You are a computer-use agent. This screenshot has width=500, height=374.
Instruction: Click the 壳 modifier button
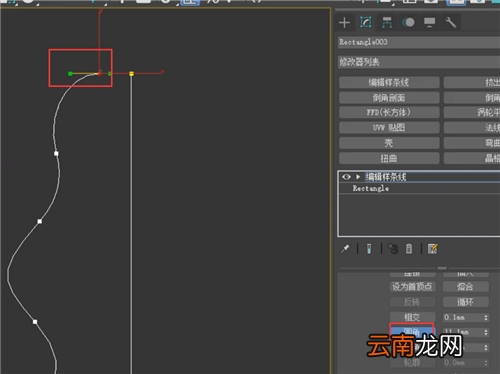[x=389, y=143]
